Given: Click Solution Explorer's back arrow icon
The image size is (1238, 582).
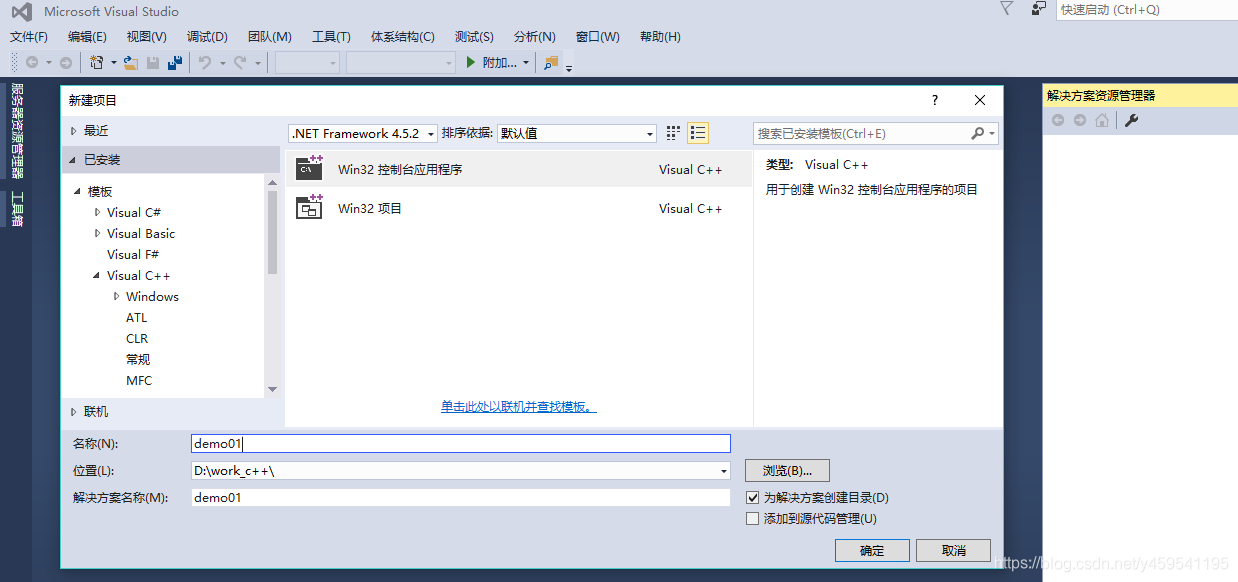Looking at the screenshot, I should [x=1058, y=120].
